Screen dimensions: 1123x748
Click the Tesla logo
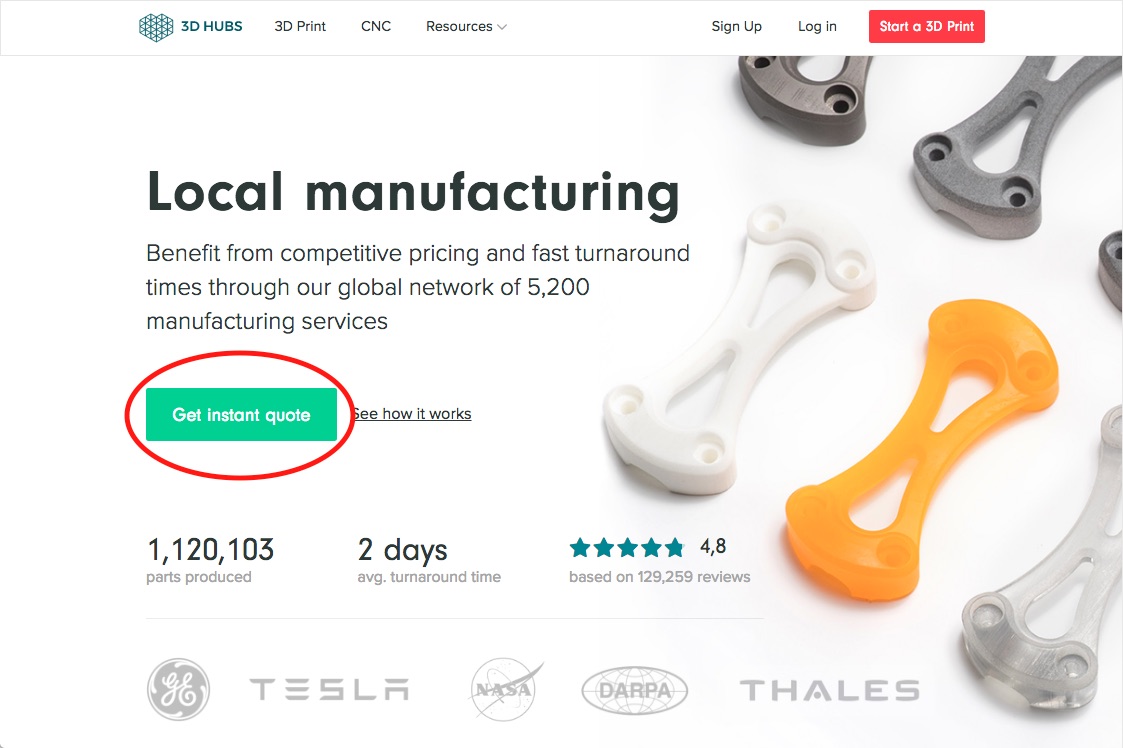click(x=328, y=689)
